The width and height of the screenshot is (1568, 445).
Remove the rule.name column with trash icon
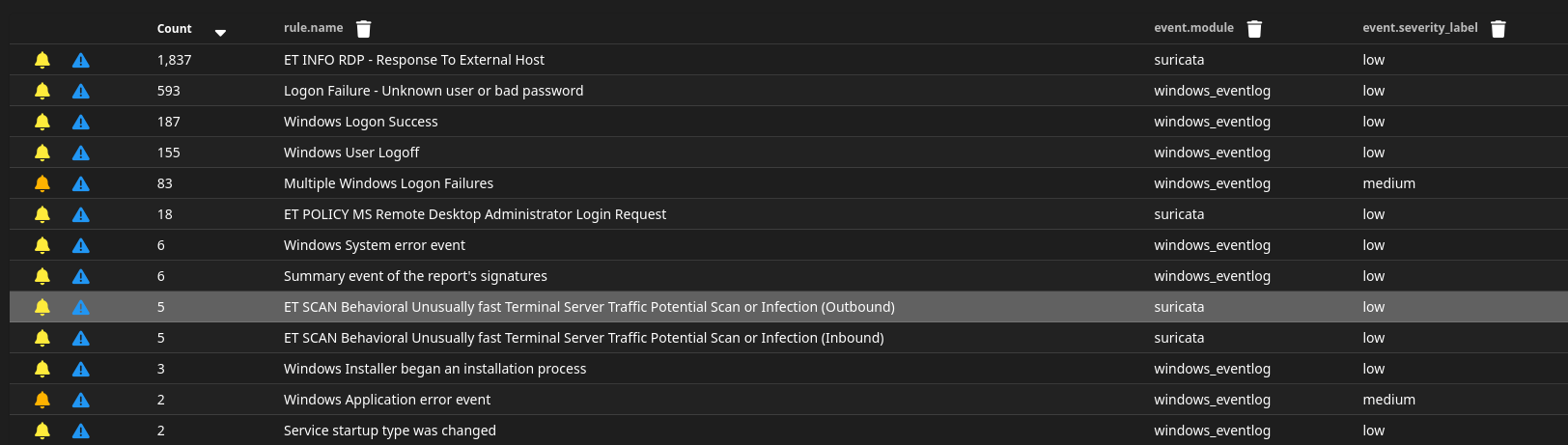[x=363, y=29]
